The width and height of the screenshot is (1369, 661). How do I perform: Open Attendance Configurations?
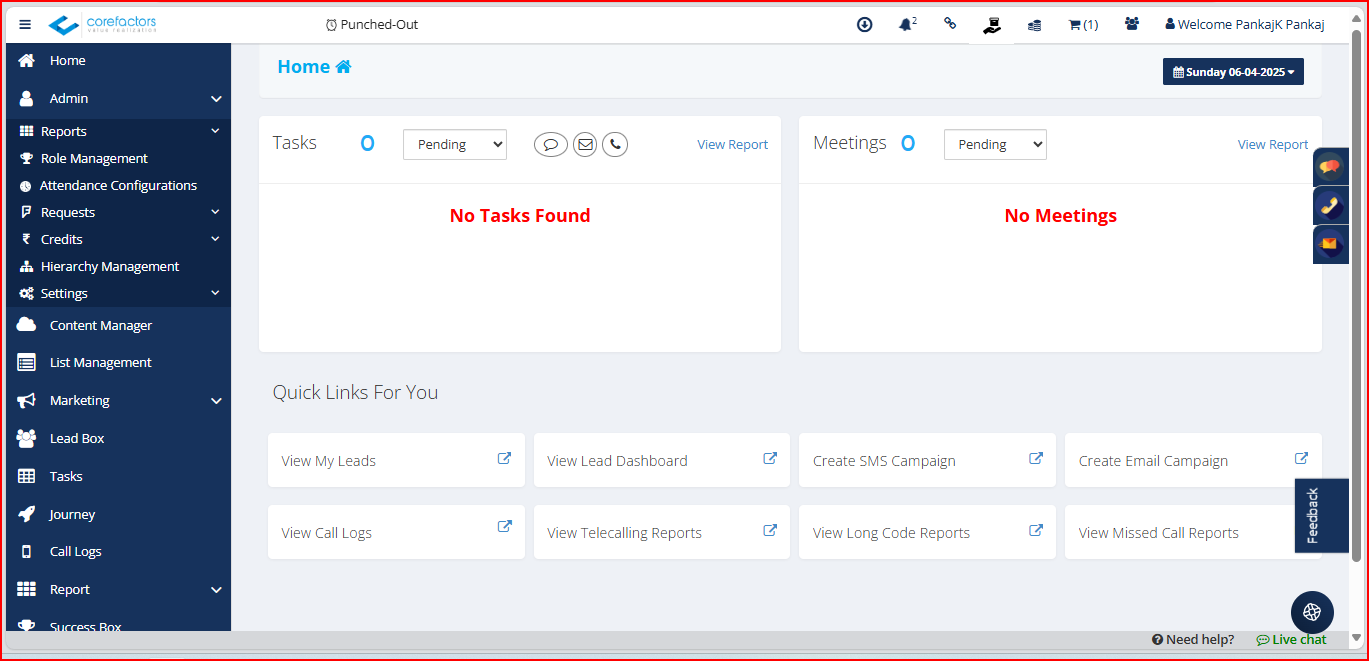pyautogui.click(x=118, y=186)
